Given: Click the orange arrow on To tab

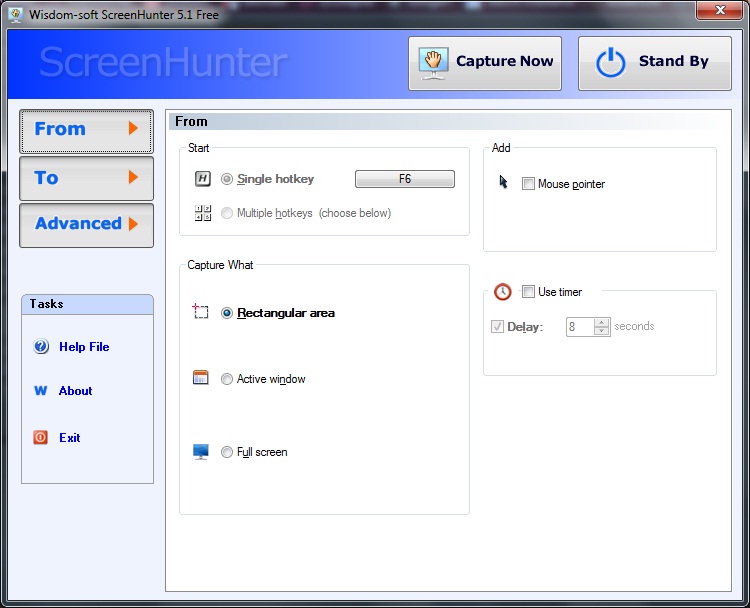Looking at the screenshot, I should [x=133, y=177].
